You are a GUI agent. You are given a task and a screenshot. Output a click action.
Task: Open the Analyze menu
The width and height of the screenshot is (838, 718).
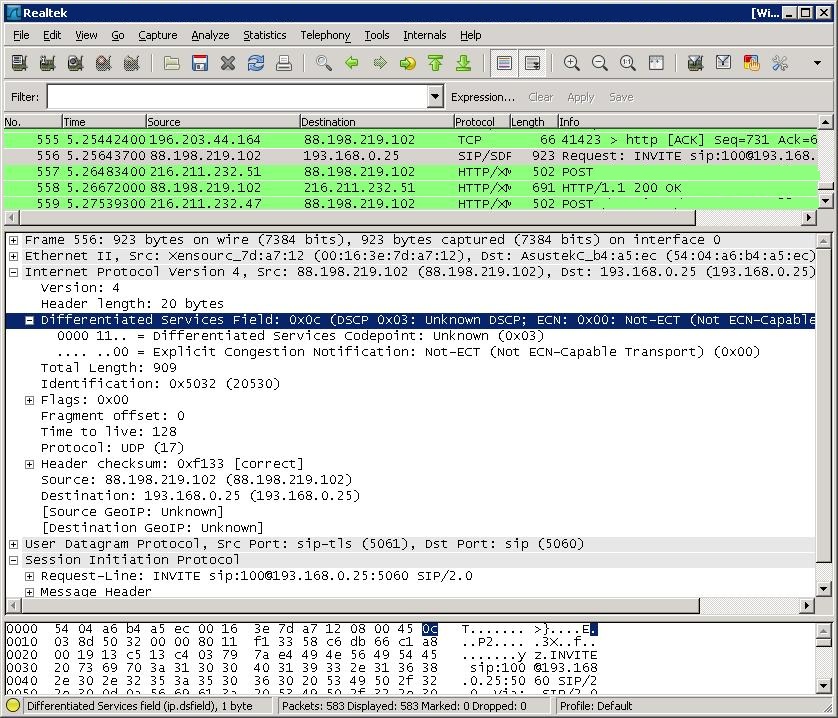pos(210,35)
